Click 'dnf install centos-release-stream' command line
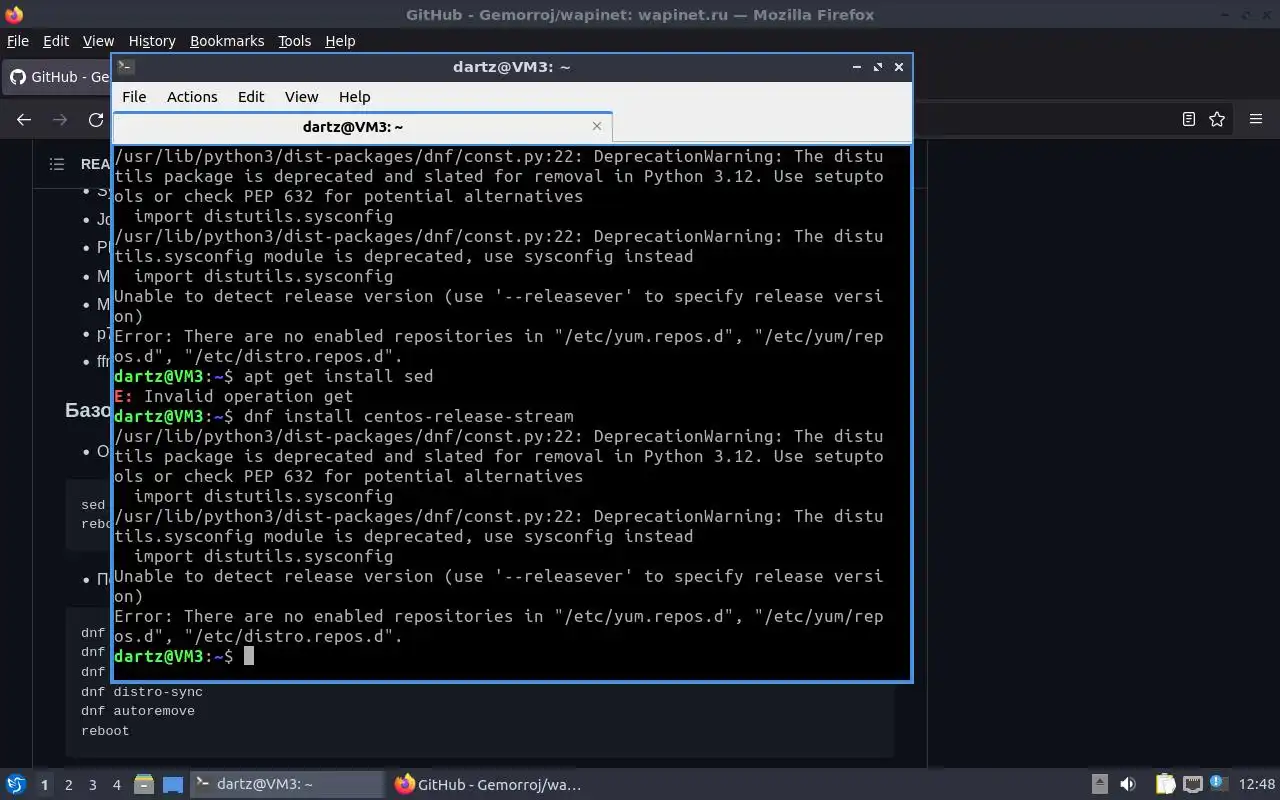Screen dimensions: 1280x800 click(x=409, y=416)
